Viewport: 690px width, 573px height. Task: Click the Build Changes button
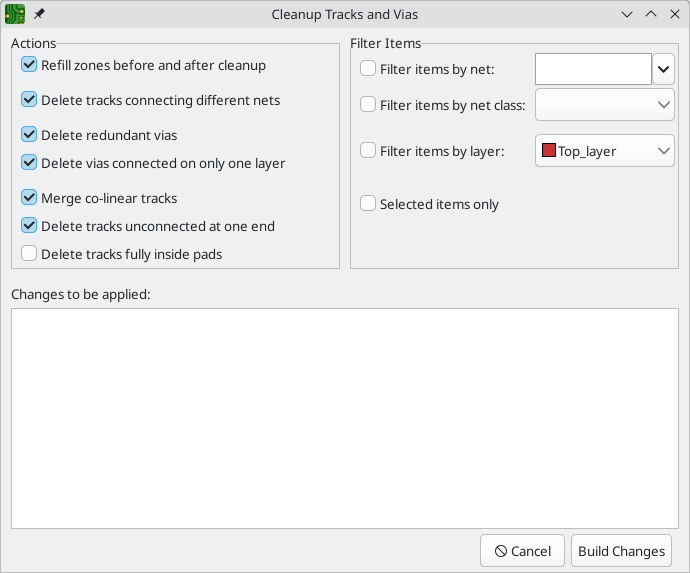[x=621, y=551]
